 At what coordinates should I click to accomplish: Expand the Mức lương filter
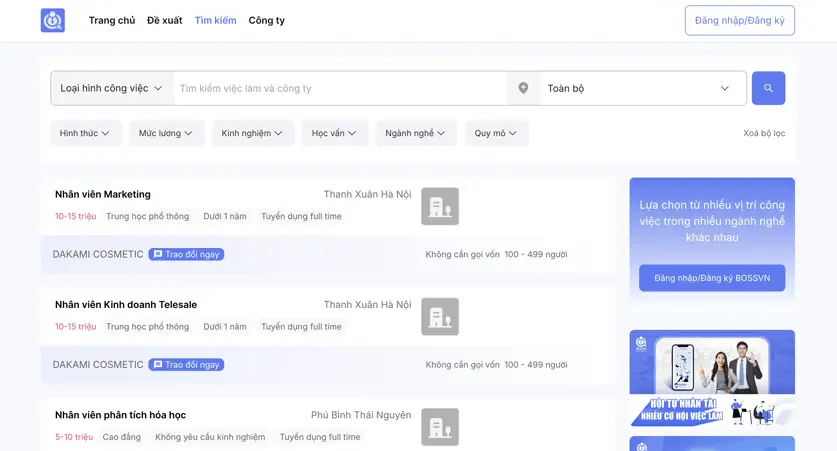pos(166,133)
